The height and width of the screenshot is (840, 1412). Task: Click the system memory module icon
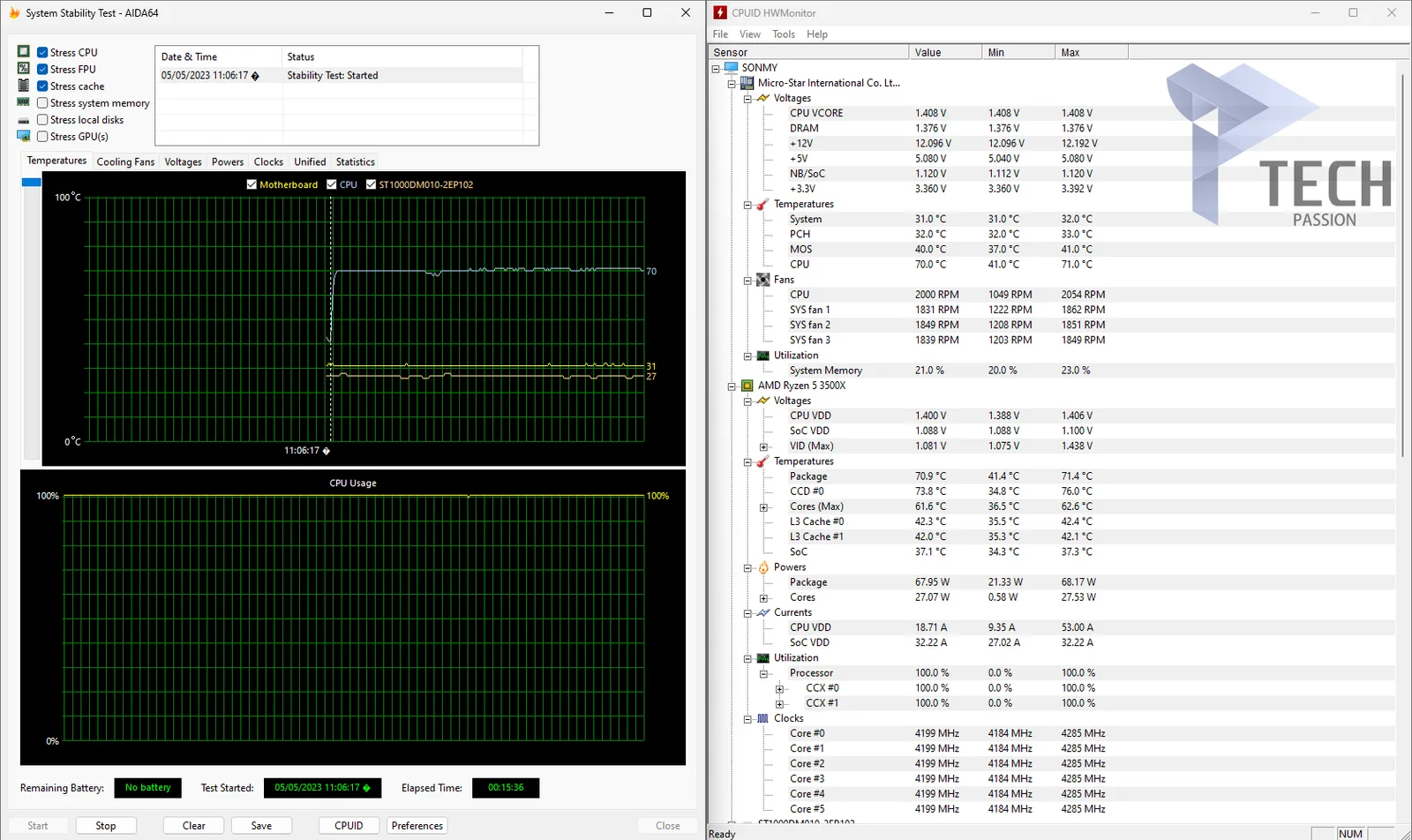24,102
